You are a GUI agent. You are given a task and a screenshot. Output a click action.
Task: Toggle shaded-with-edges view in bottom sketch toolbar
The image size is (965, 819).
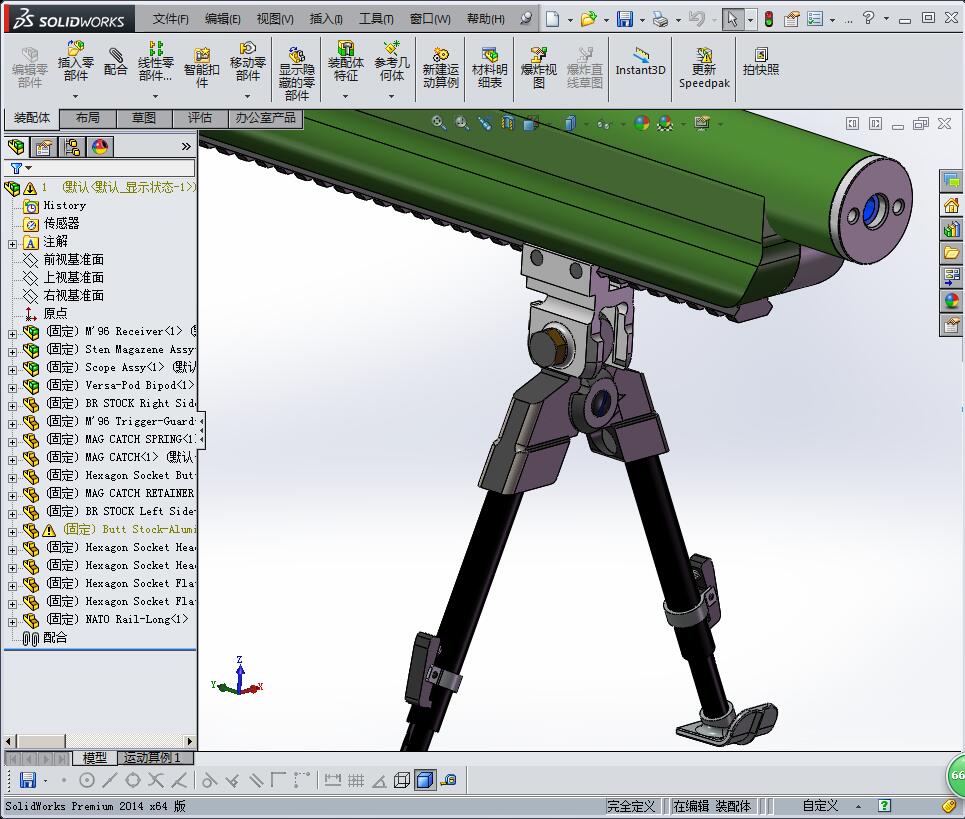pos(426,779)
